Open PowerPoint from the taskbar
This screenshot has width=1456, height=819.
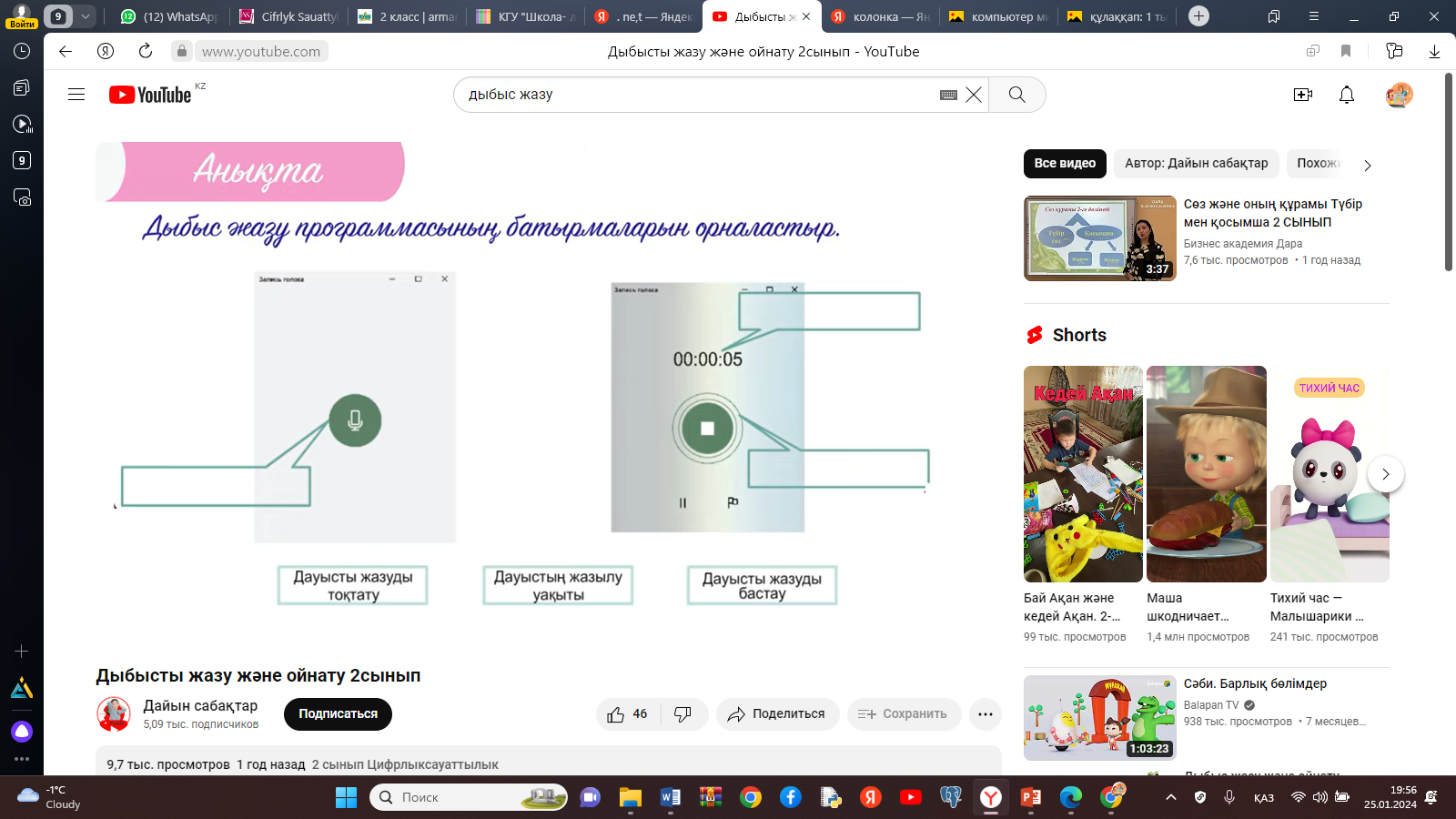coord(1031,798)
